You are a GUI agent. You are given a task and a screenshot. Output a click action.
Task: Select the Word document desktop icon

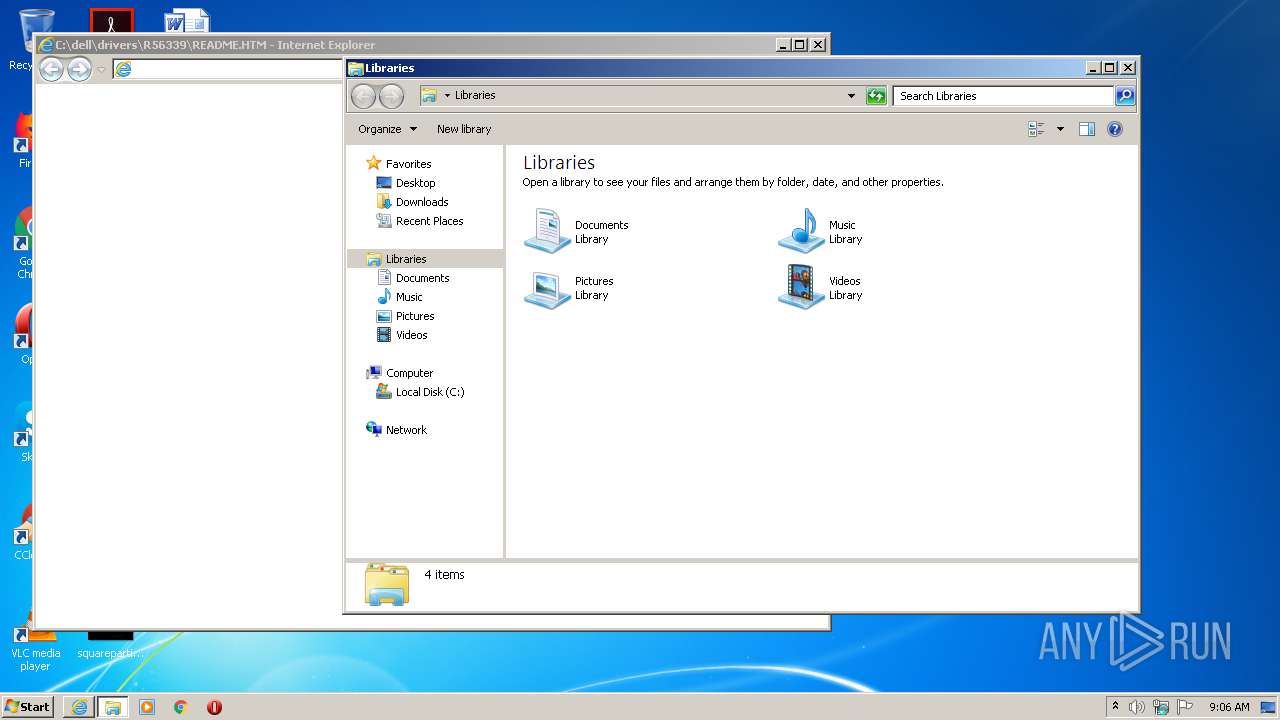(188, 22)
